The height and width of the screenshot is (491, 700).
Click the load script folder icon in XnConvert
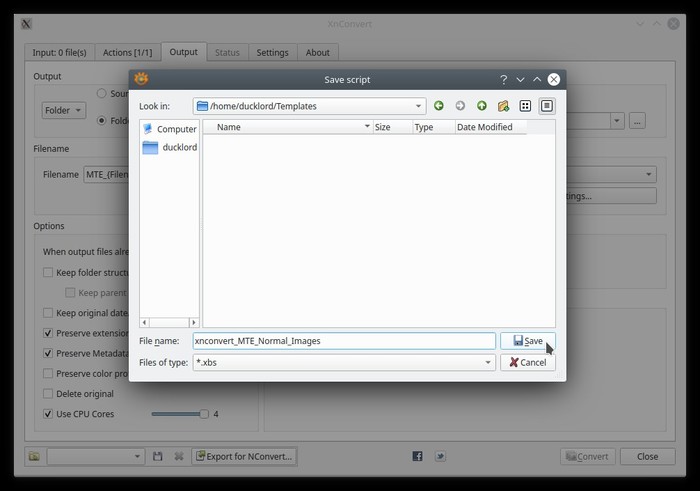click(x=34, y=456)
